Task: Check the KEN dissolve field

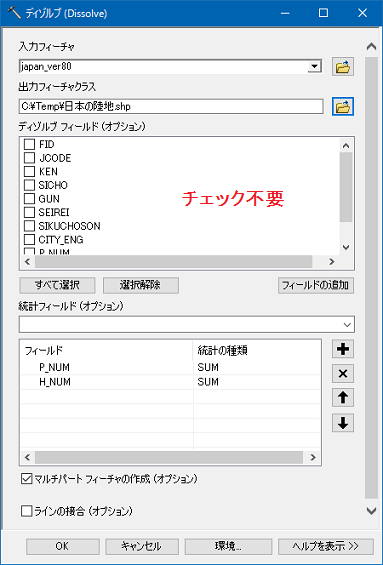Action: (x=29, y=172)
